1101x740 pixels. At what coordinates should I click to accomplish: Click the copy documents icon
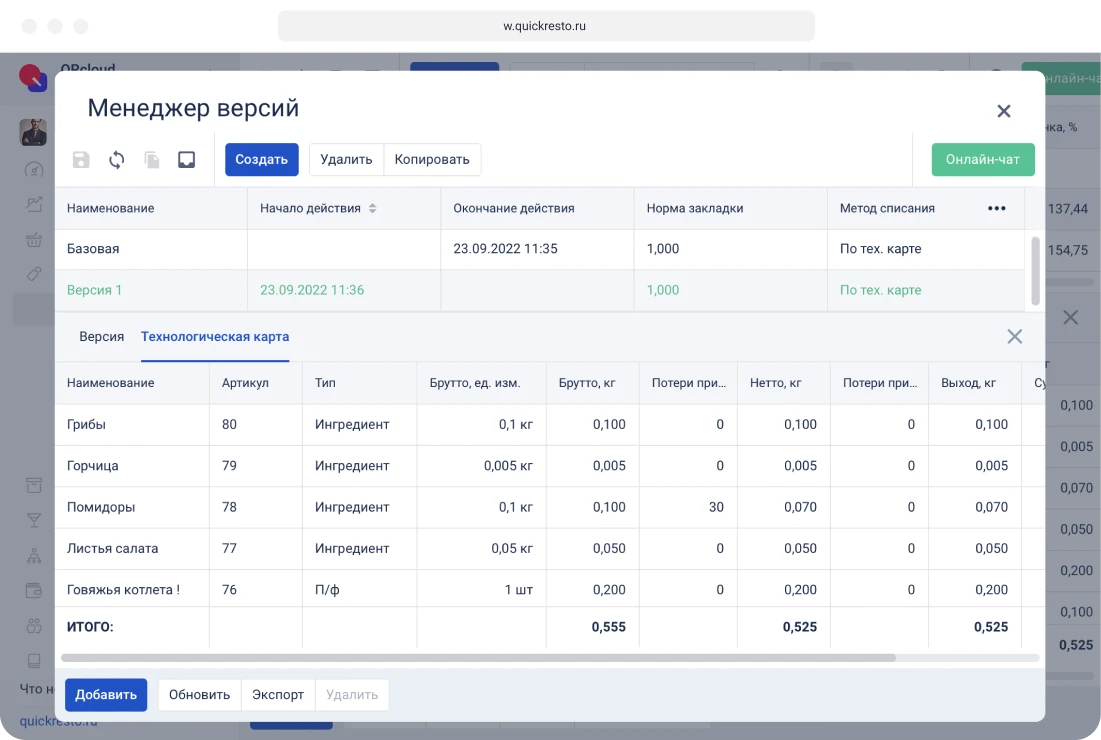pos(152,160)
